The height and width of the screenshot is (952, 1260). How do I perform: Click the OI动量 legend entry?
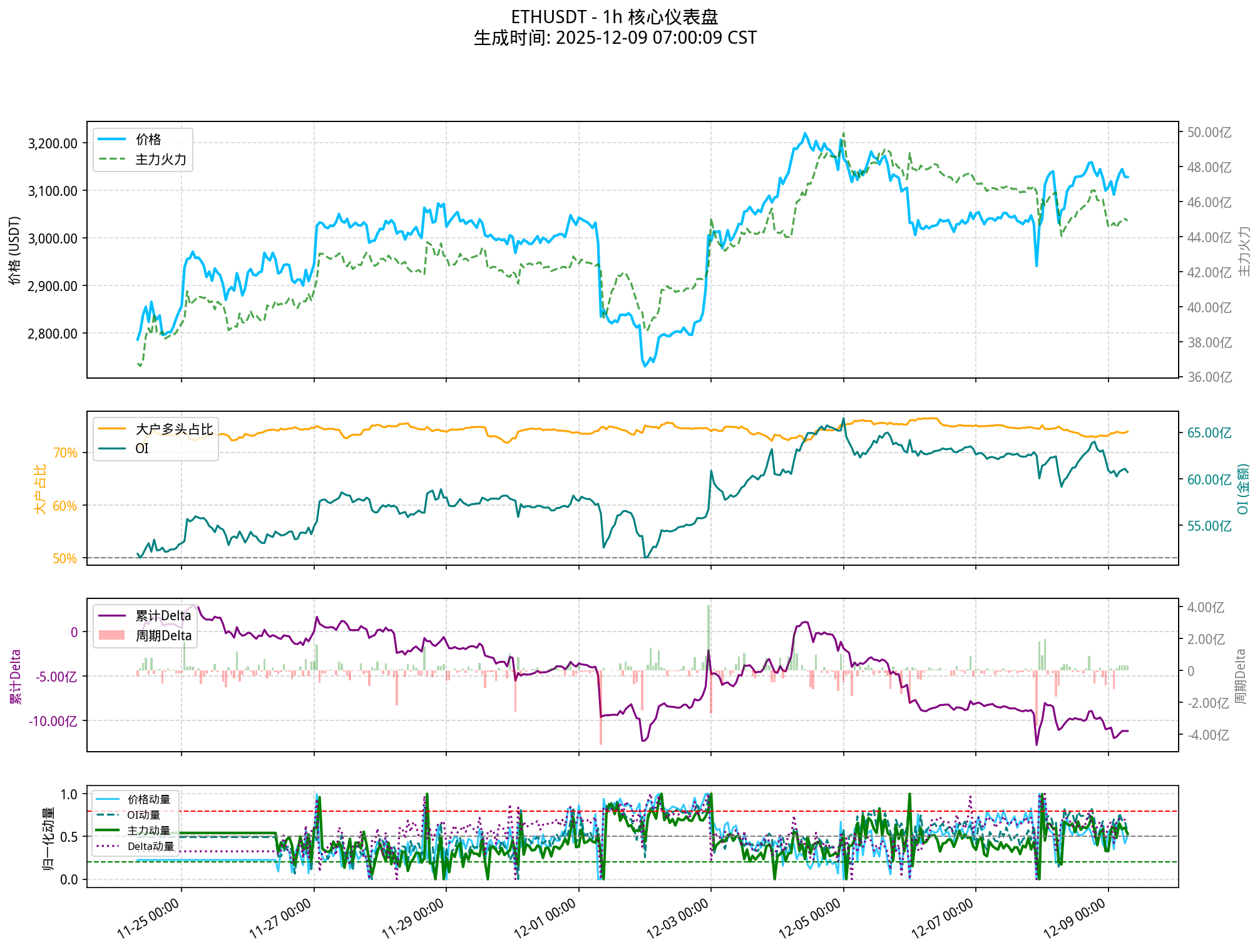[x=143, y=815]
